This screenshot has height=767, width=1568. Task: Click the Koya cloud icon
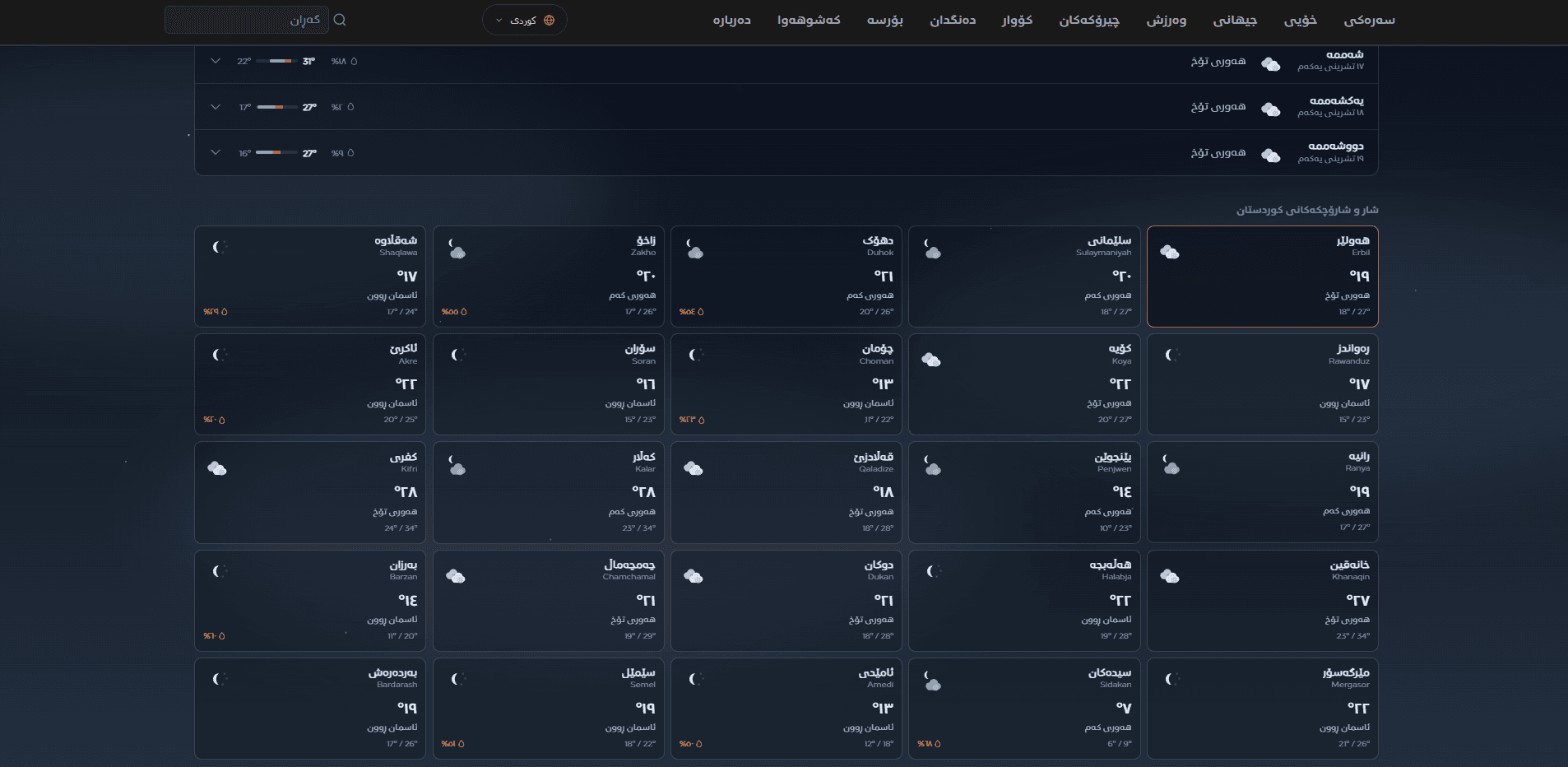point(931,360)
